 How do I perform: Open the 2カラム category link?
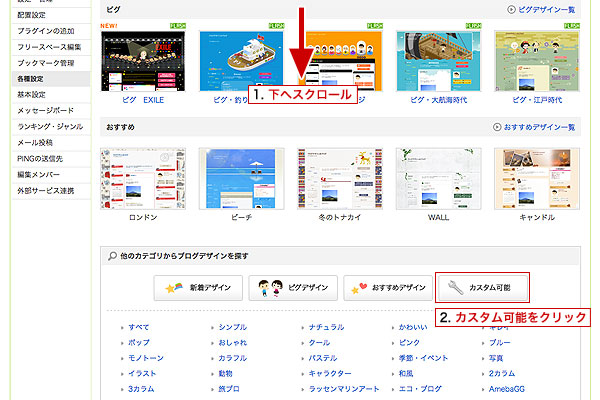click(502, 373)
